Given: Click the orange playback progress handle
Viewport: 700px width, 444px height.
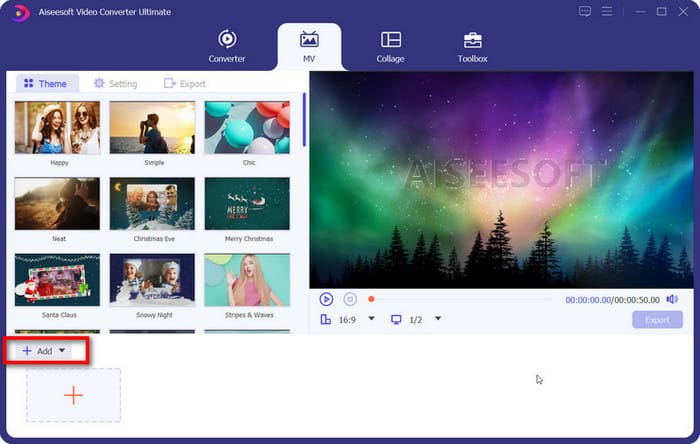Looking at the screenshot, I should pyautogui.click(x=371, y=299).
